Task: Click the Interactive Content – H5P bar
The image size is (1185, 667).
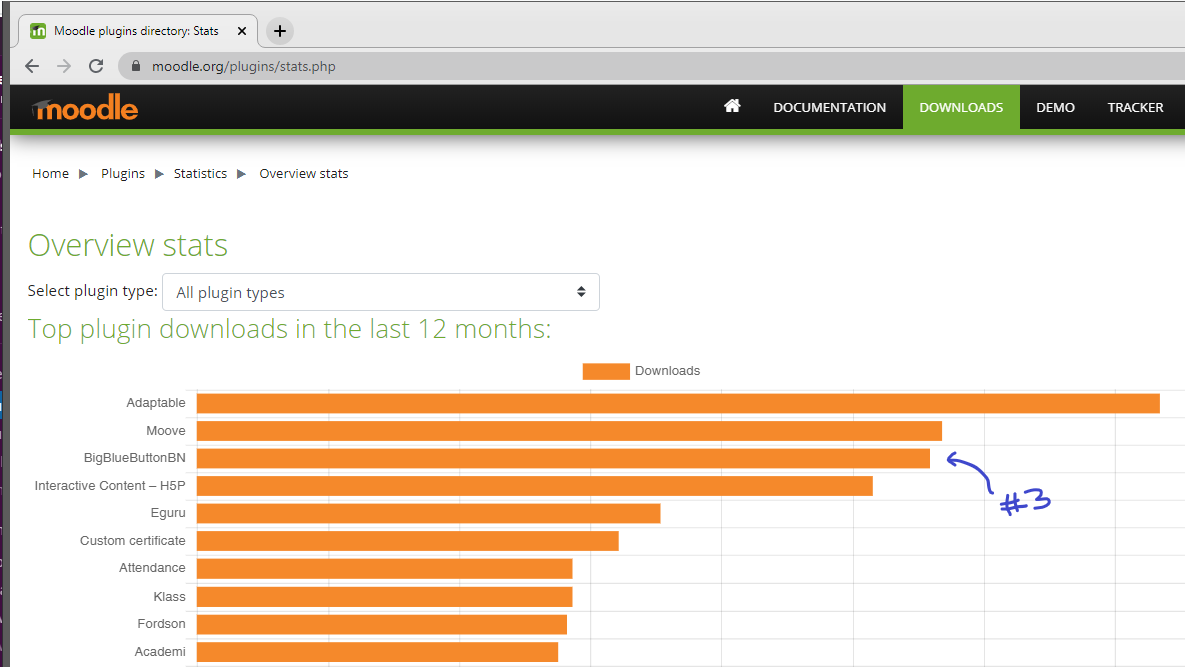Action: tap(535, 486)
